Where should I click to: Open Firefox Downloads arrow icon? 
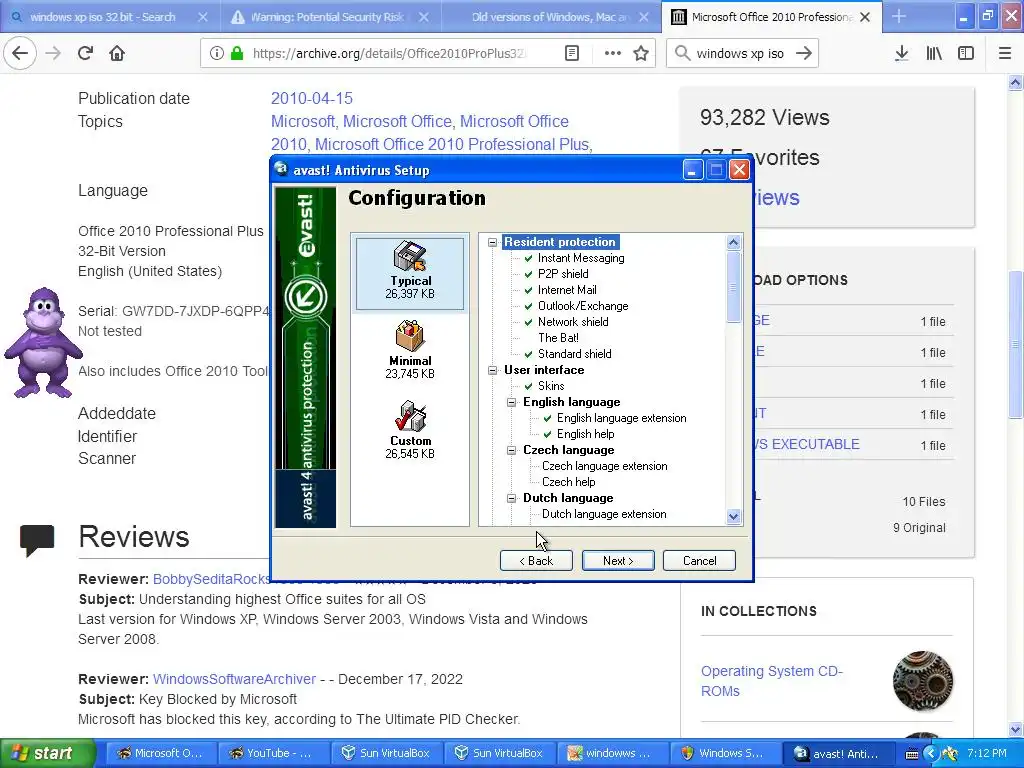(901, 54)
